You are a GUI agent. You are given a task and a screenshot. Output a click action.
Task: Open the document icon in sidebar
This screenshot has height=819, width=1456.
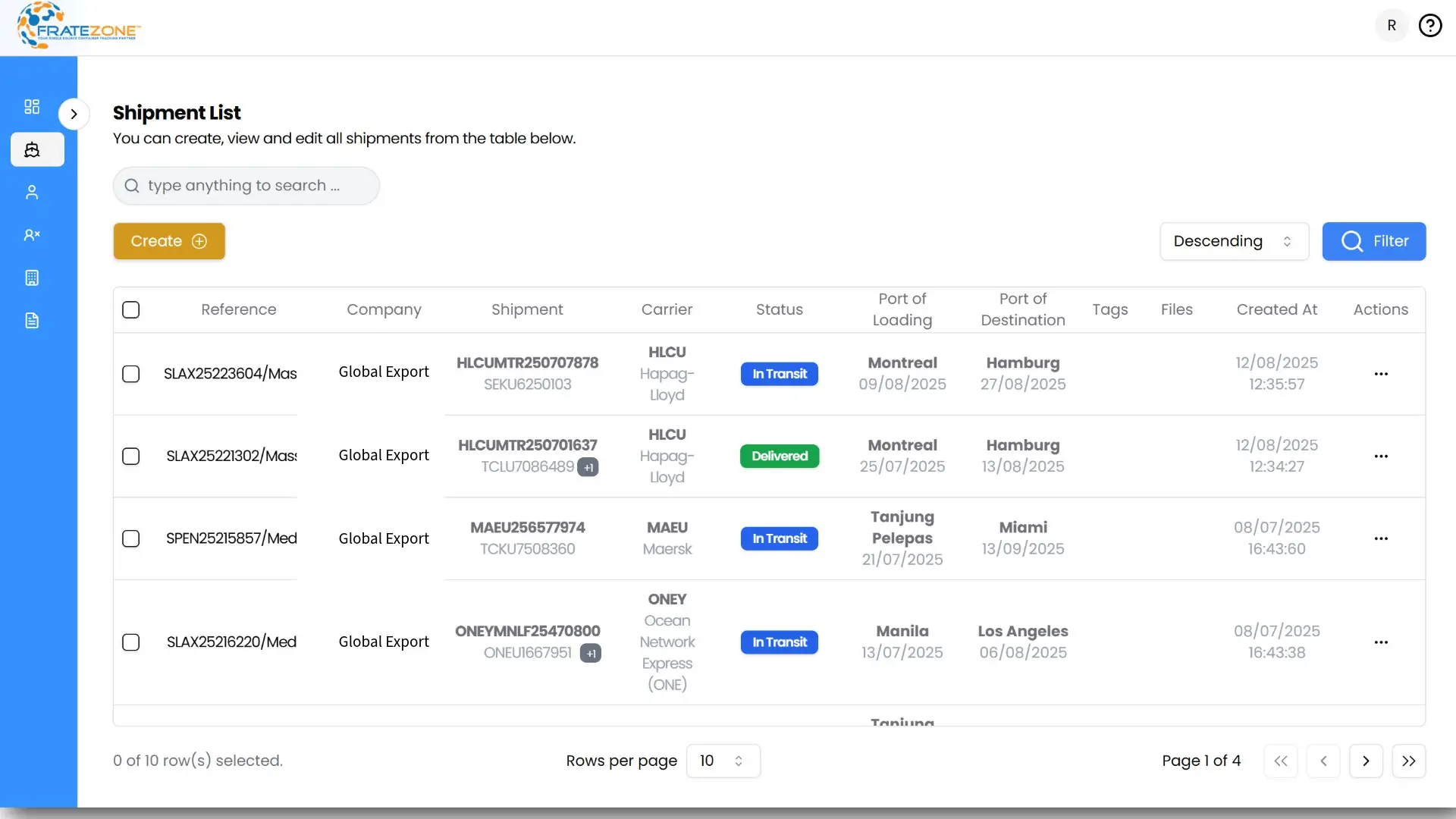[x=32, y=321]
